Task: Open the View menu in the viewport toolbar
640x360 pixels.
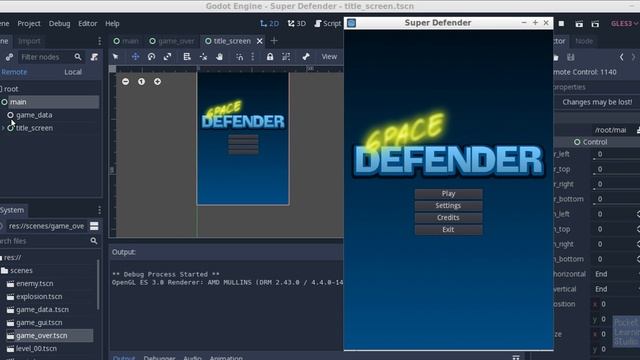Action: [329, 57]
